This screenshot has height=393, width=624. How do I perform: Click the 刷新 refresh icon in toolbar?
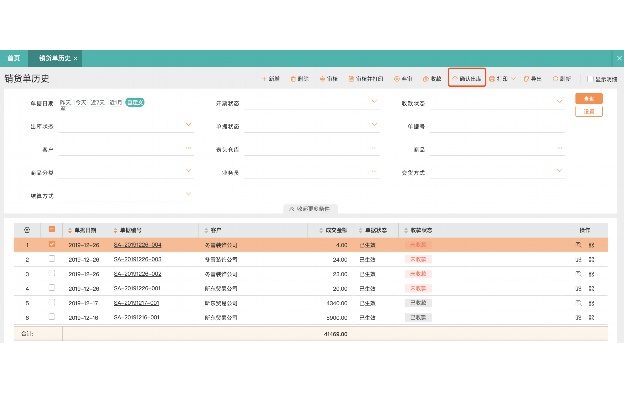(556, 79)
